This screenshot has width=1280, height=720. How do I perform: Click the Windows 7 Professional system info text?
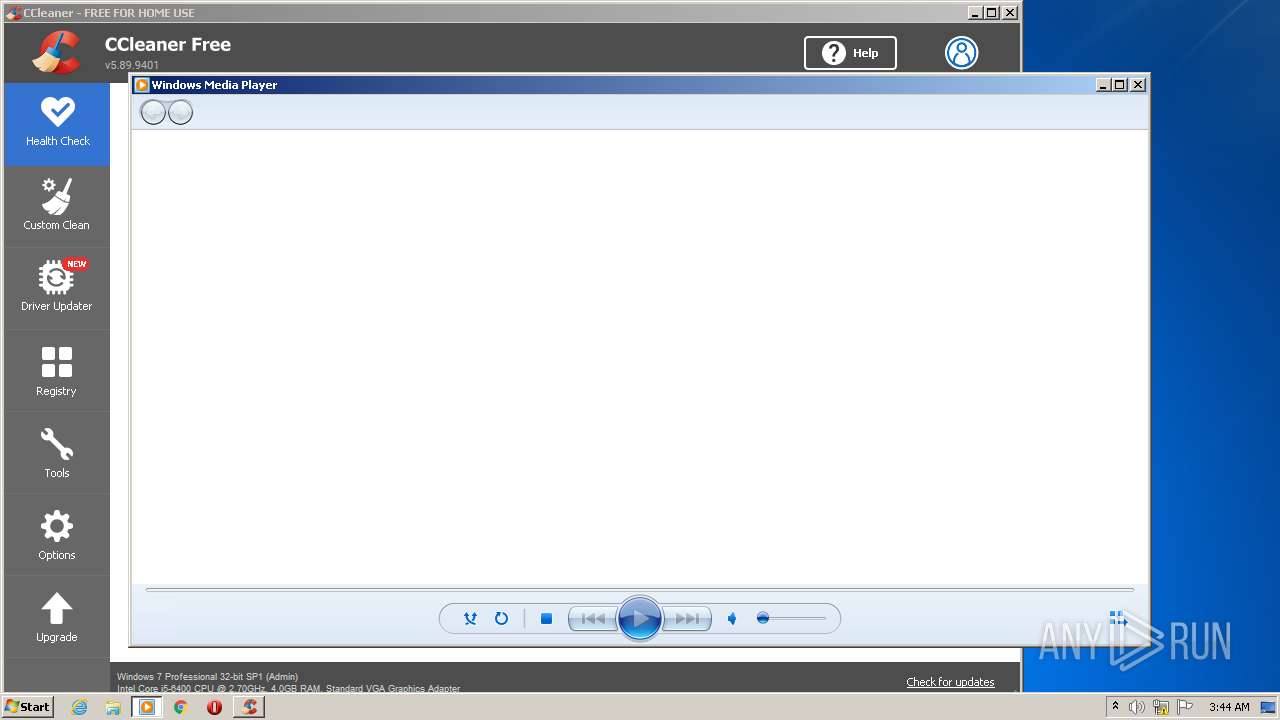click(208, 677)
